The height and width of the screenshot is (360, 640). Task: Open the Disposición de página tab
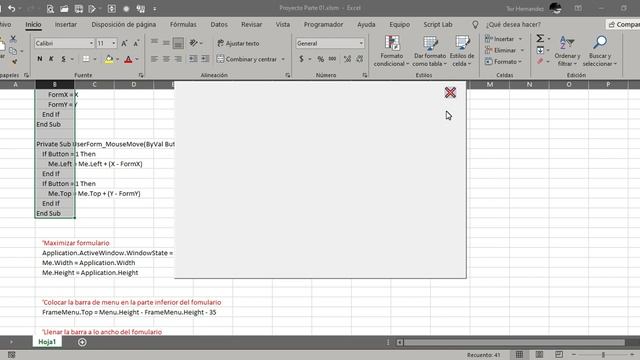[x=124, y=24]
